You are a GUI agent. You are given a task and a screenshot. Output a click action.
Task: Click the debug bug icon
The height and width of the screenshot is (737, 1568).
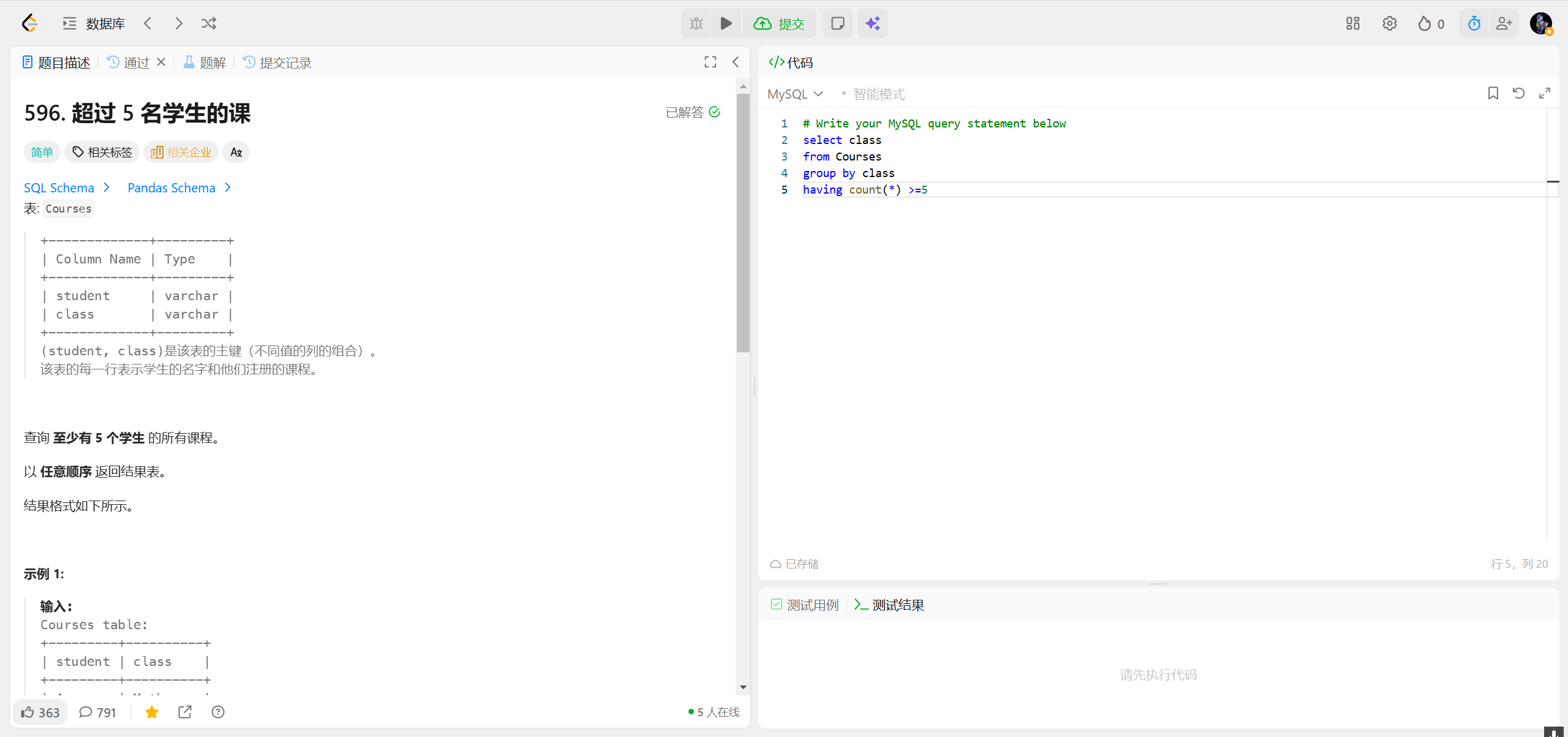[696, 24]
